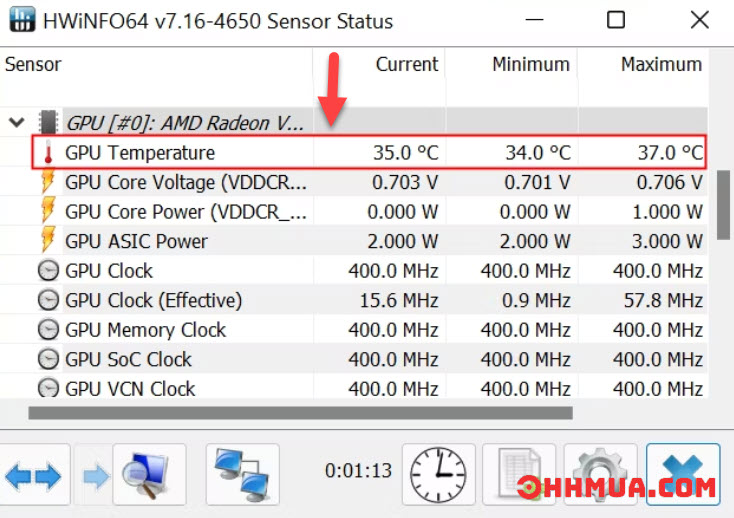This screenshot has height=518, width=734.
Task: Select the GPU Memory Clock row label
Action: pyautogui.click(x=146, y=330)
